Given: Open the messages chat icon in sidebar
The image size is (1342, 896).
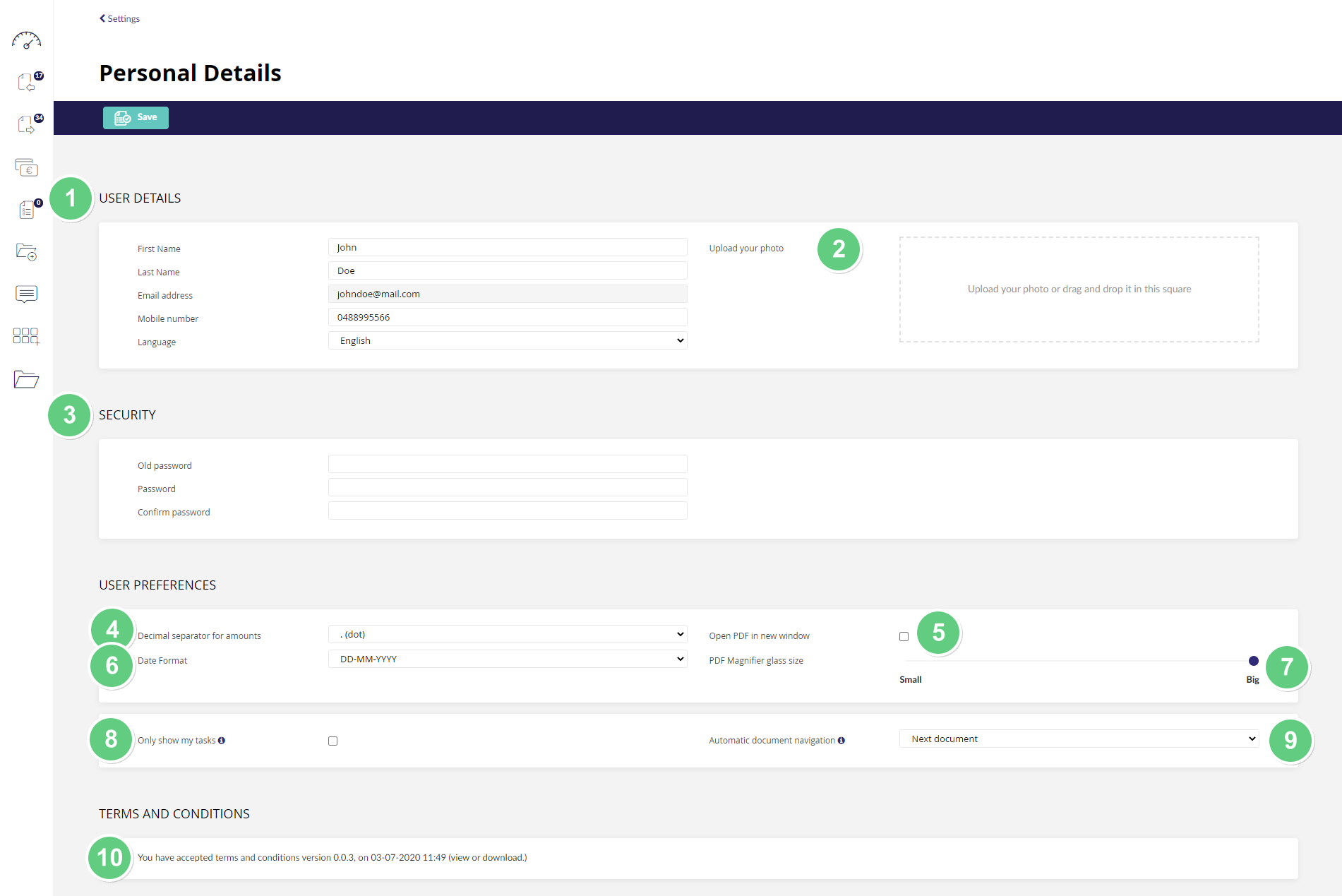Looking at the screenshot, I should click(x=26, y=294).
